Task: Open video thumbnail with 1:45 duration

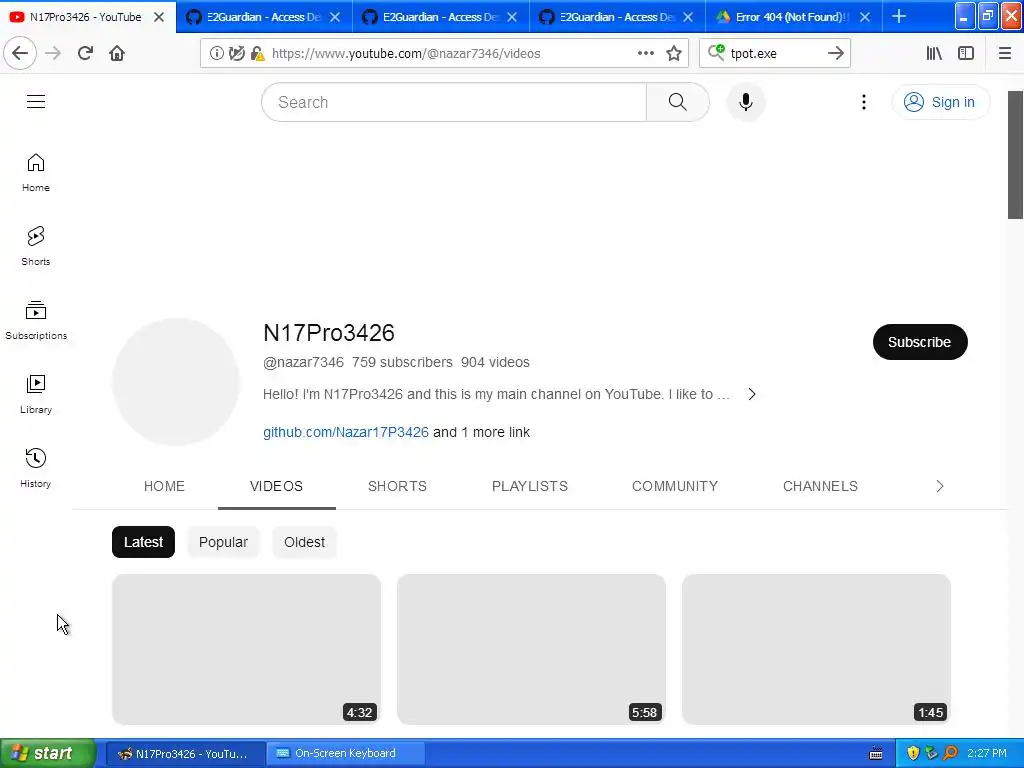Action: click(x=816, y=649)
